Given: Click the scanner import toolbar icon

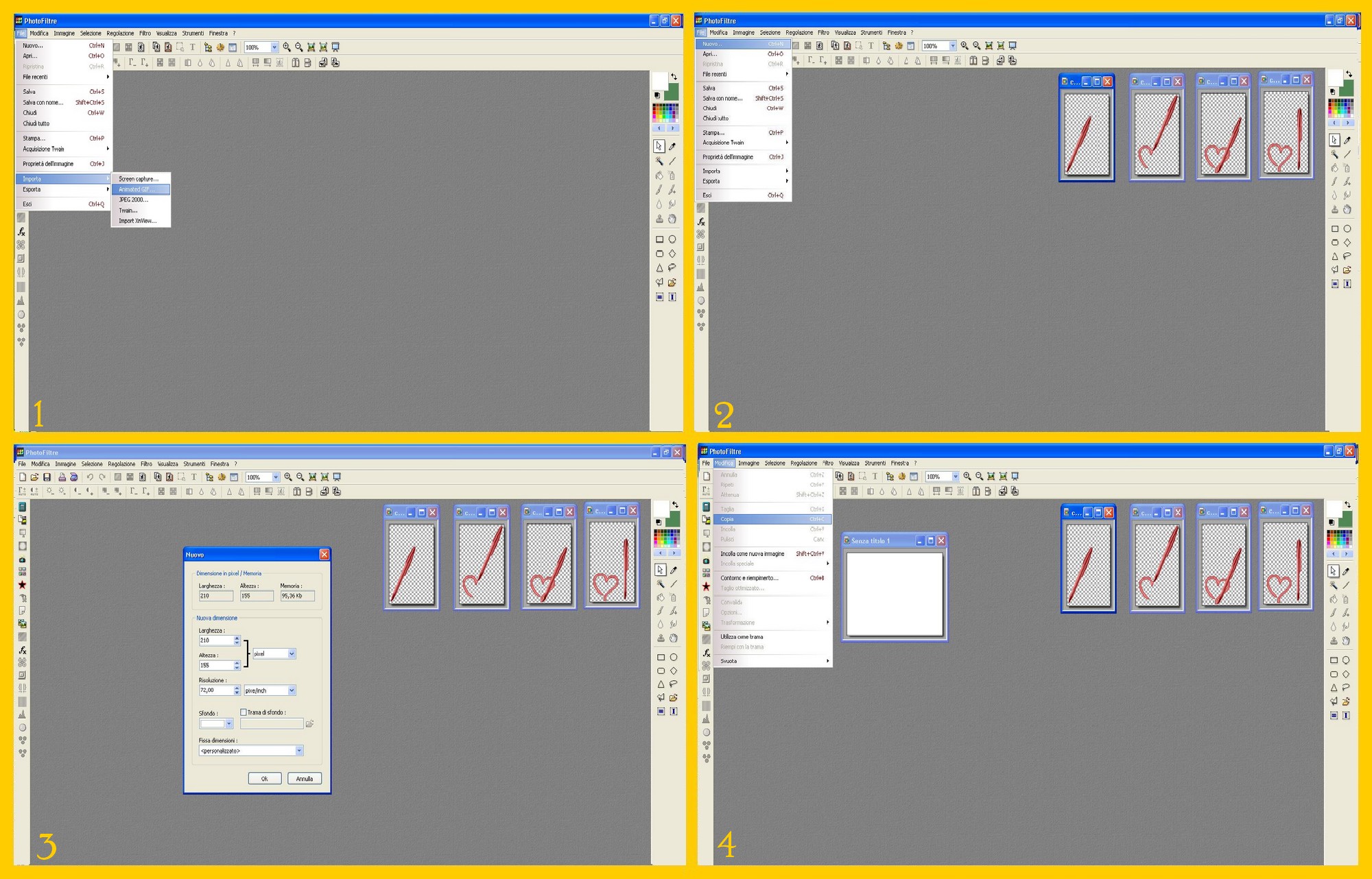Looking at the screenshot, I should [x=74, y=477].
